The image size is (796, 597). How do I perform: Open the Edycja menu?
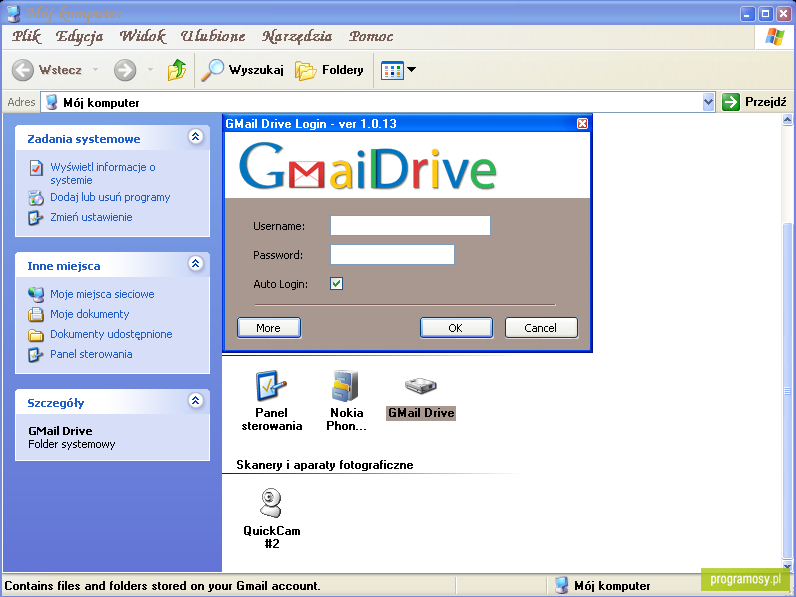pyautogui.click(x=79, y=36)
